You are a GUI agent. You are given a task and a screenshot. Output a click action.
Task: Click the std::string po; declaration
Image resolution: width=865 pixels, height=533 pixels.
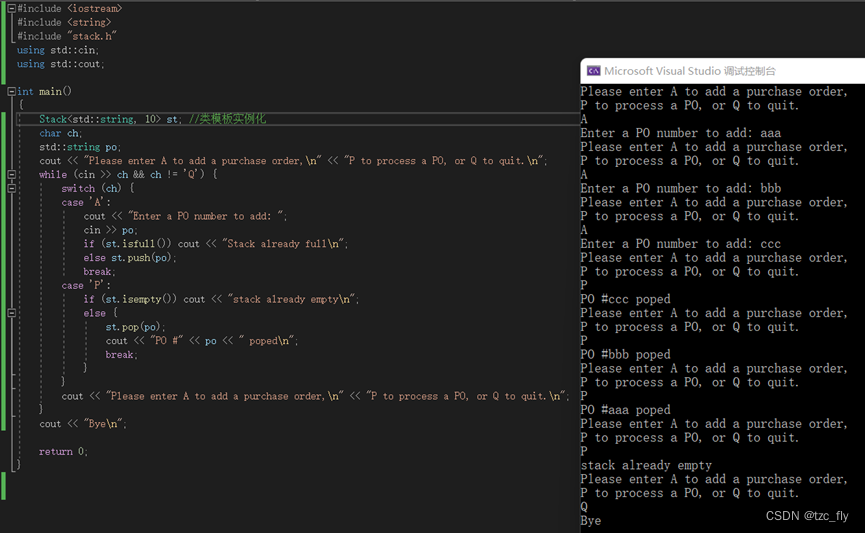(x=80, y=147)
